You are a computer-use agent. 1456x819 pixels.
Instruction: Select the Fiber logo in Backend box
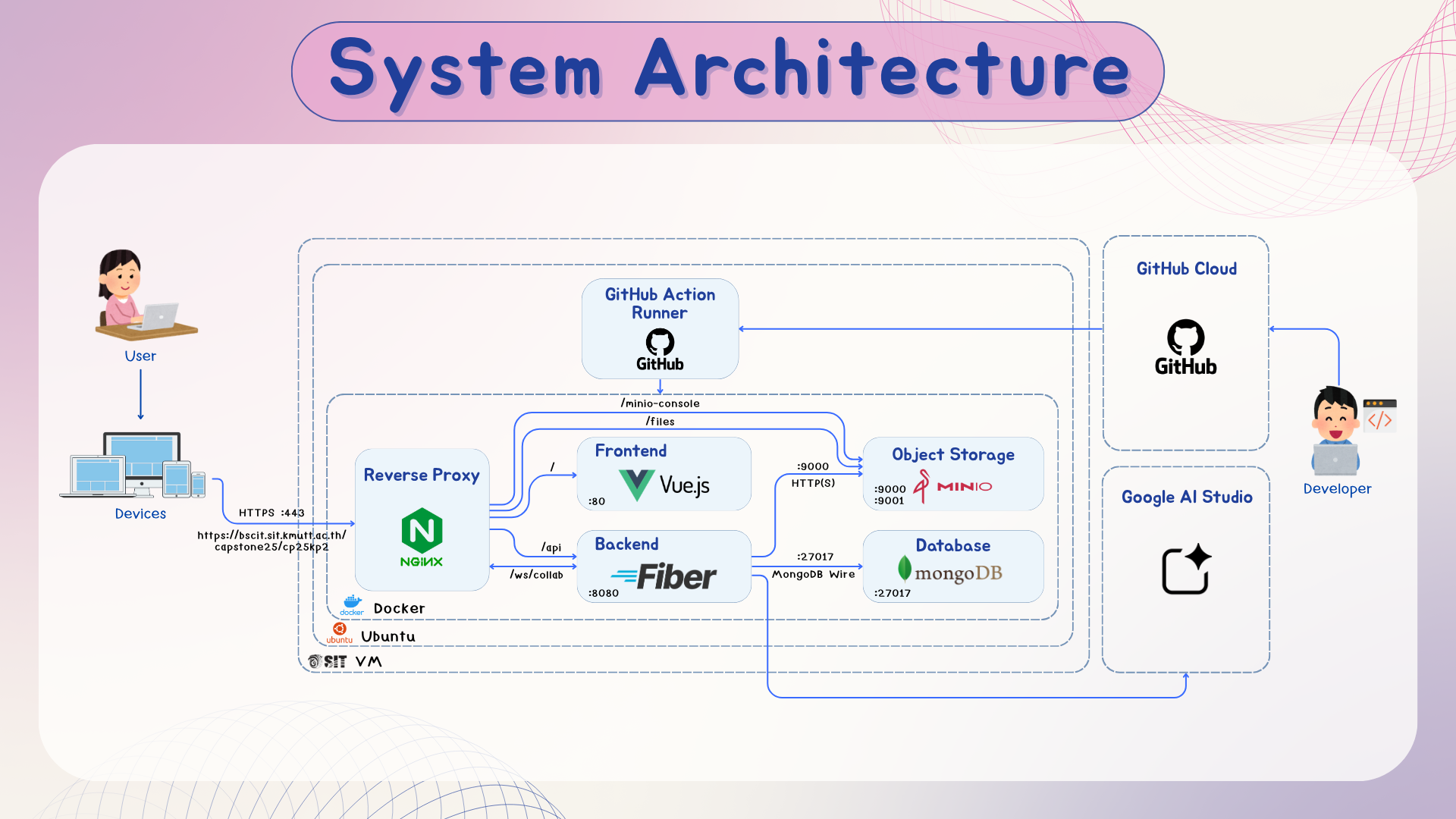(664, 576)
